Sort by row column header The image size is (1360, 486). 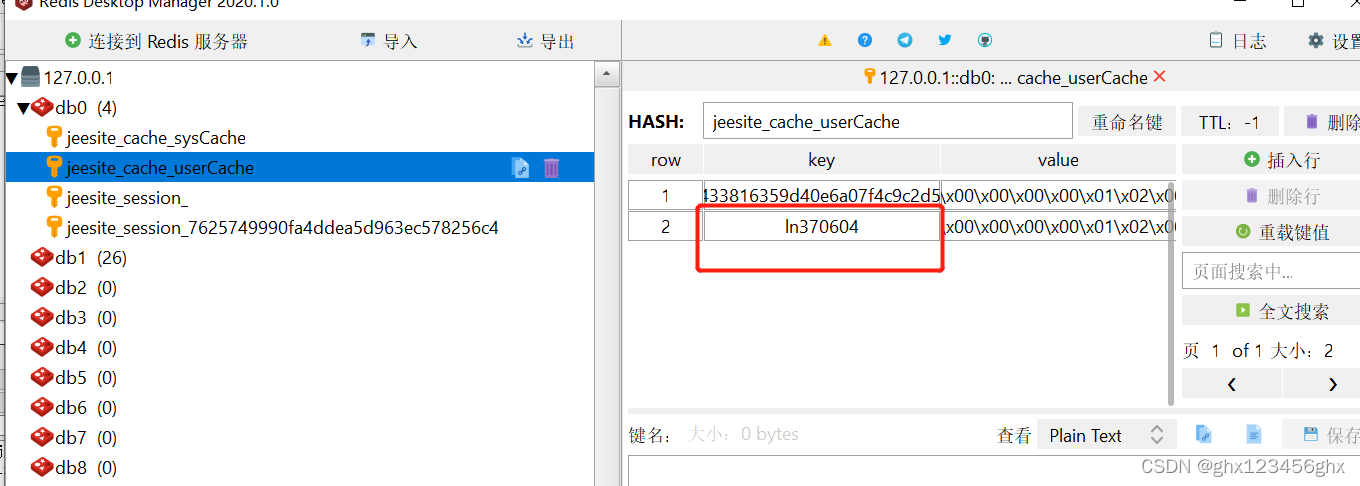[x=666, y=160]
